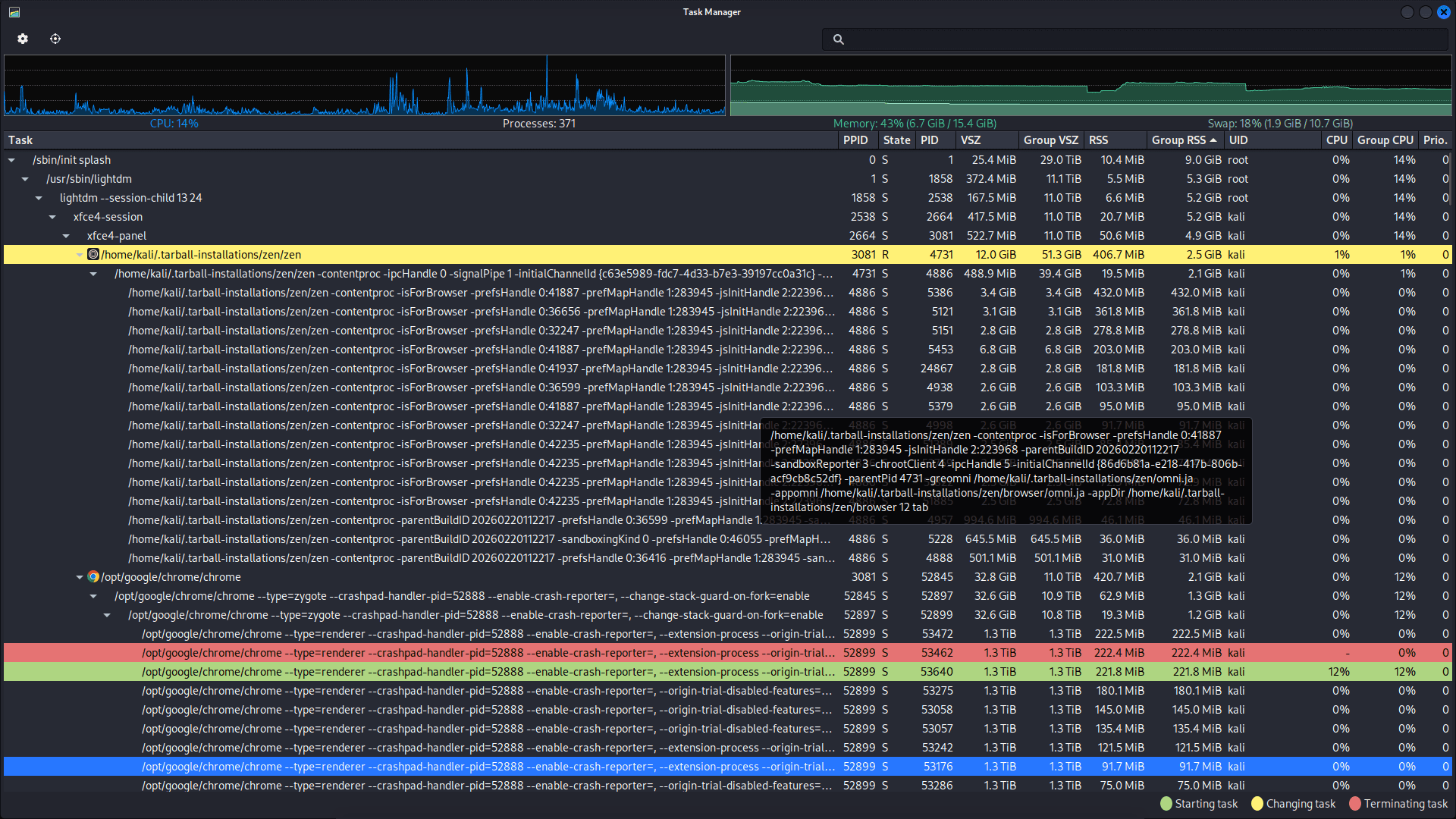Open the settings gear menu
Viewport: 1456px width, 819px height.
23,39
